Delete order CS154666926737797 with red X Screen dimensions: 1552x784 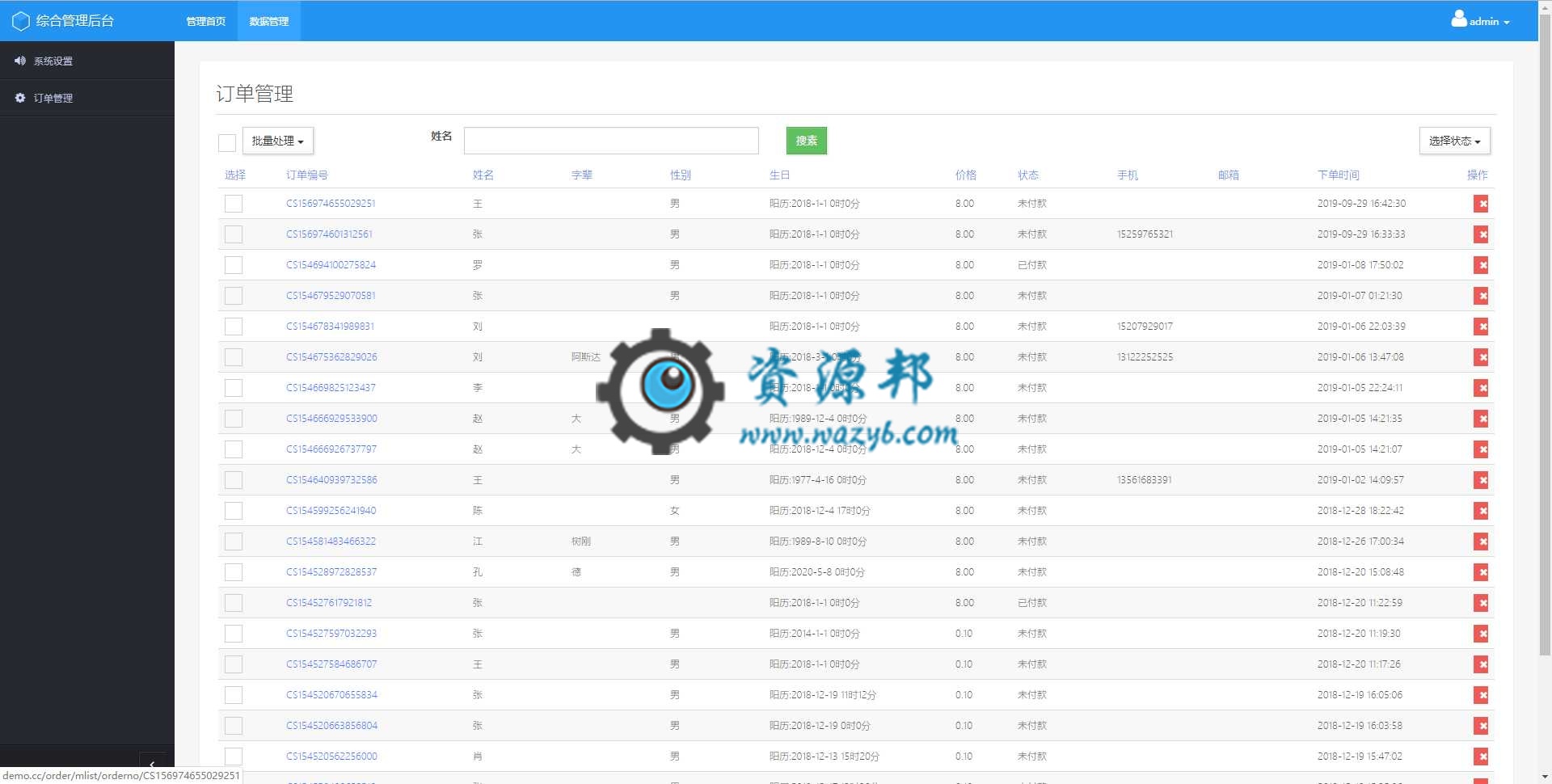pyautogui.click(x=1481, y=449)
